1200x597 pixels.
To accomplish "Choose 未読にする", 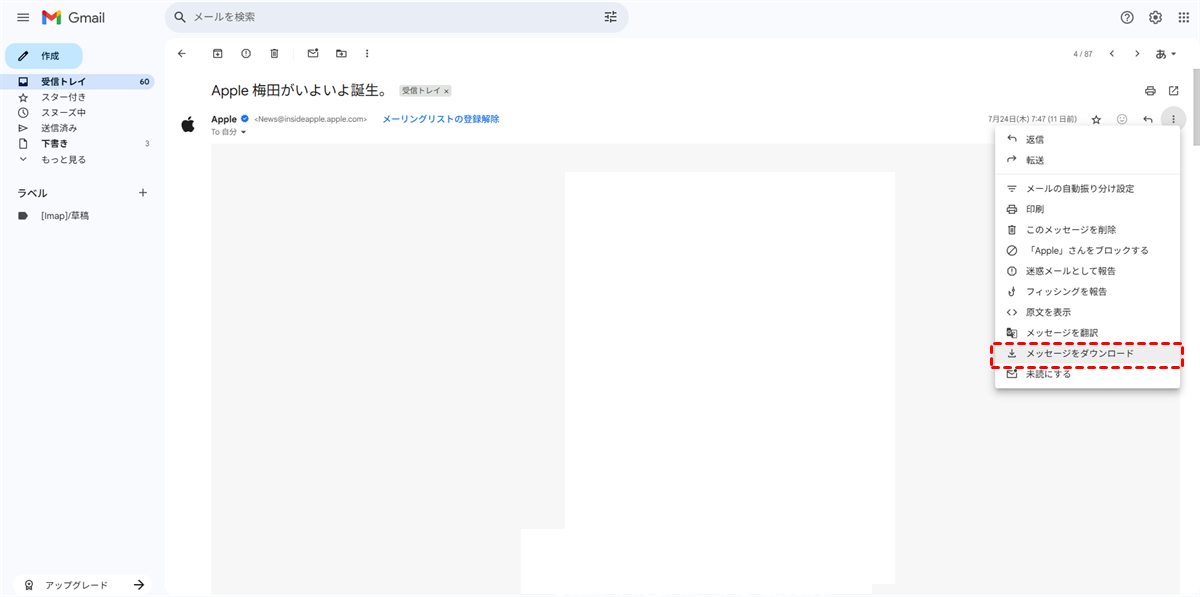I will click(x=1087, y=374).
